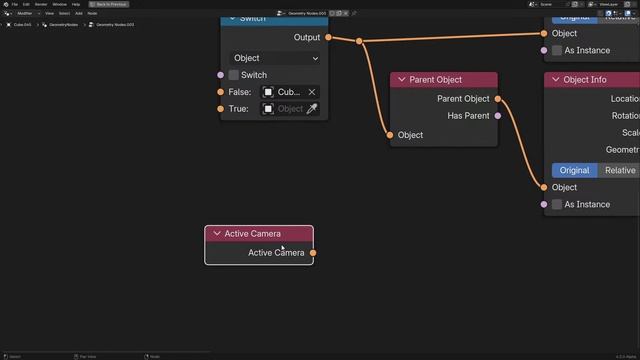Click the Active Camera node header title

point(252,234)
